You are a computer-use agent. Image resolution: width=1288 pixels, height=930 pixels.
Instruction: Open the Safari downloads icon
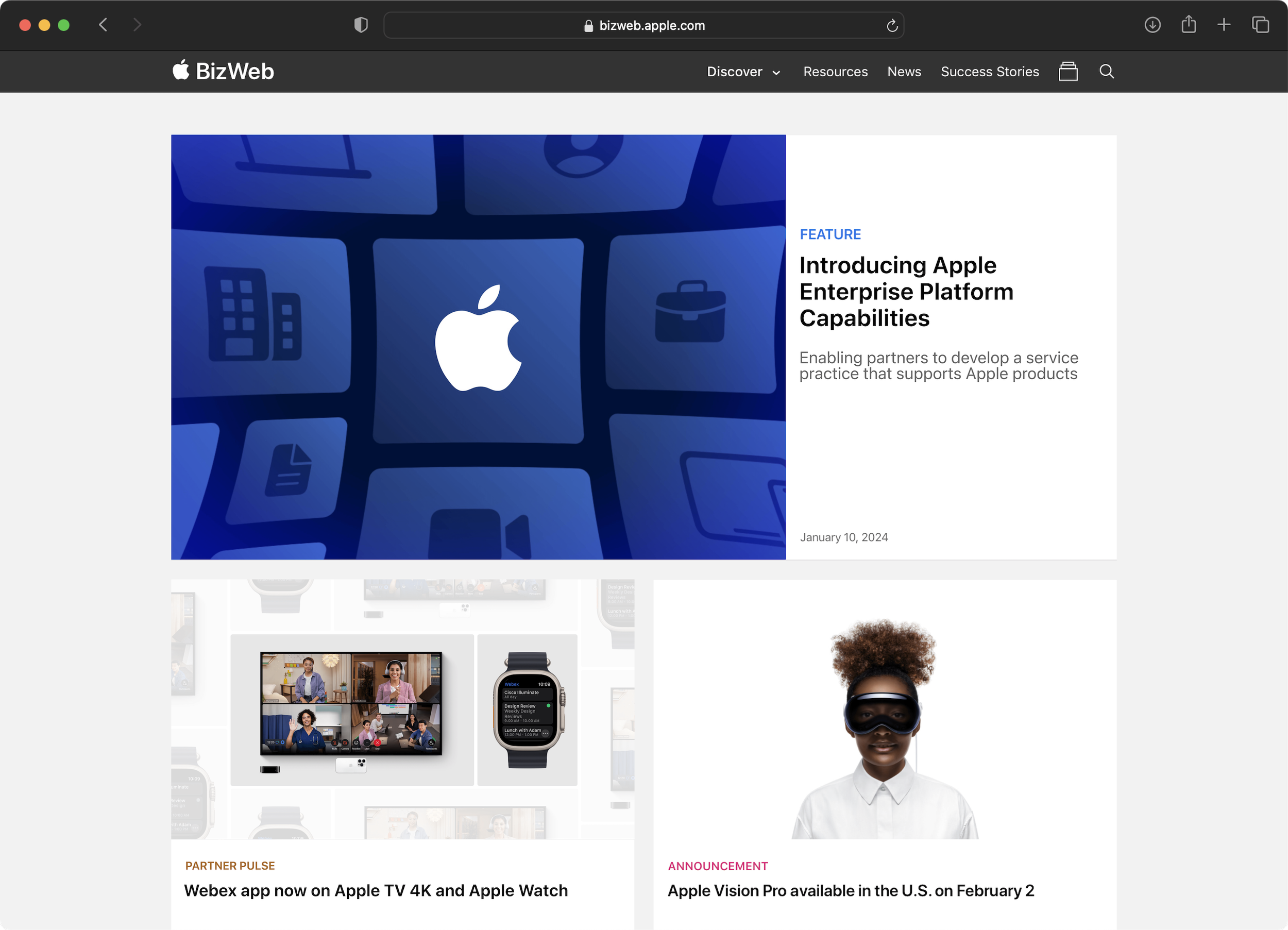pyautogui.click(x=1153, y=25)
